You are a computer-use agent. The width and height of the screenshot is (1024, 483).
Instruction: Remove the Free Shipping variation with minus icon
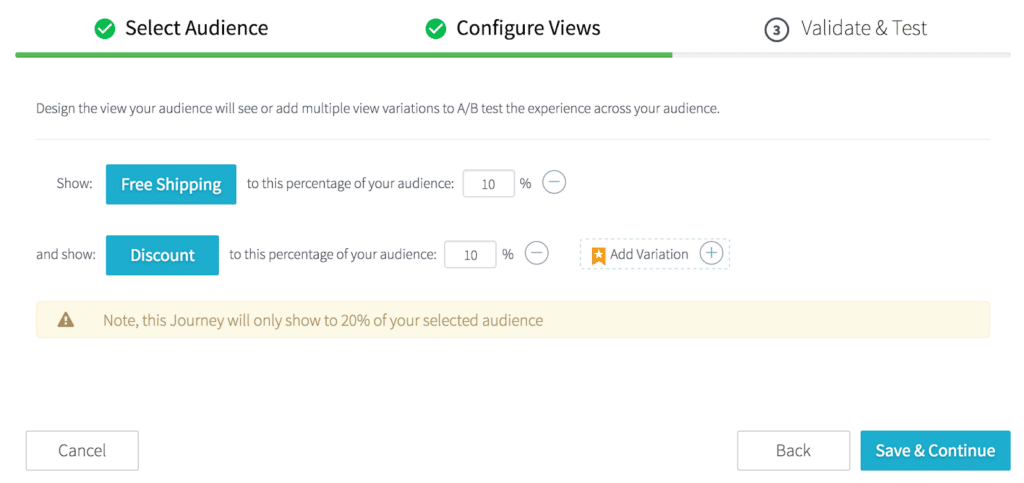coord(554,183)
